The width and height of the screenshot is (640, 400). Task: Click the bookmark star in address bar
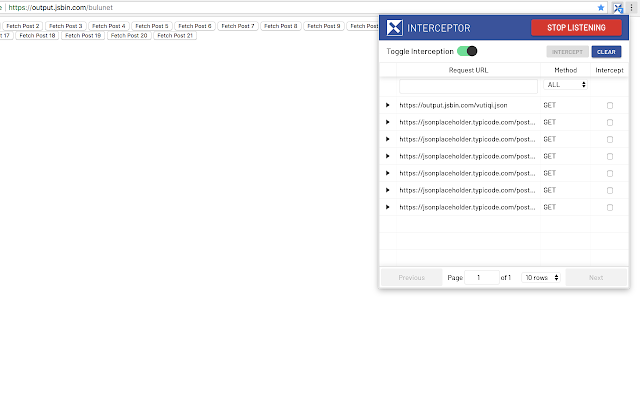pos(601,7)
